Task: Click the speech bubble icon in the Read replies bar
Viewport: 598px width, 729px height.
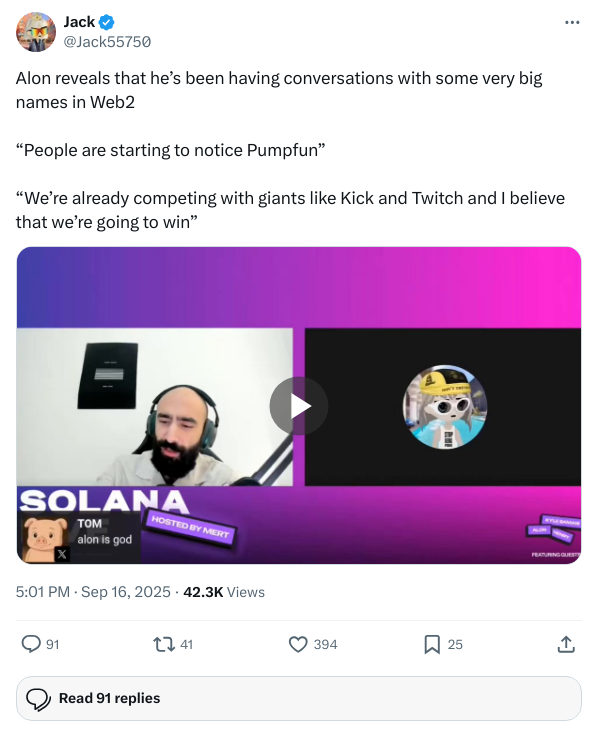Action: [39, 699]
